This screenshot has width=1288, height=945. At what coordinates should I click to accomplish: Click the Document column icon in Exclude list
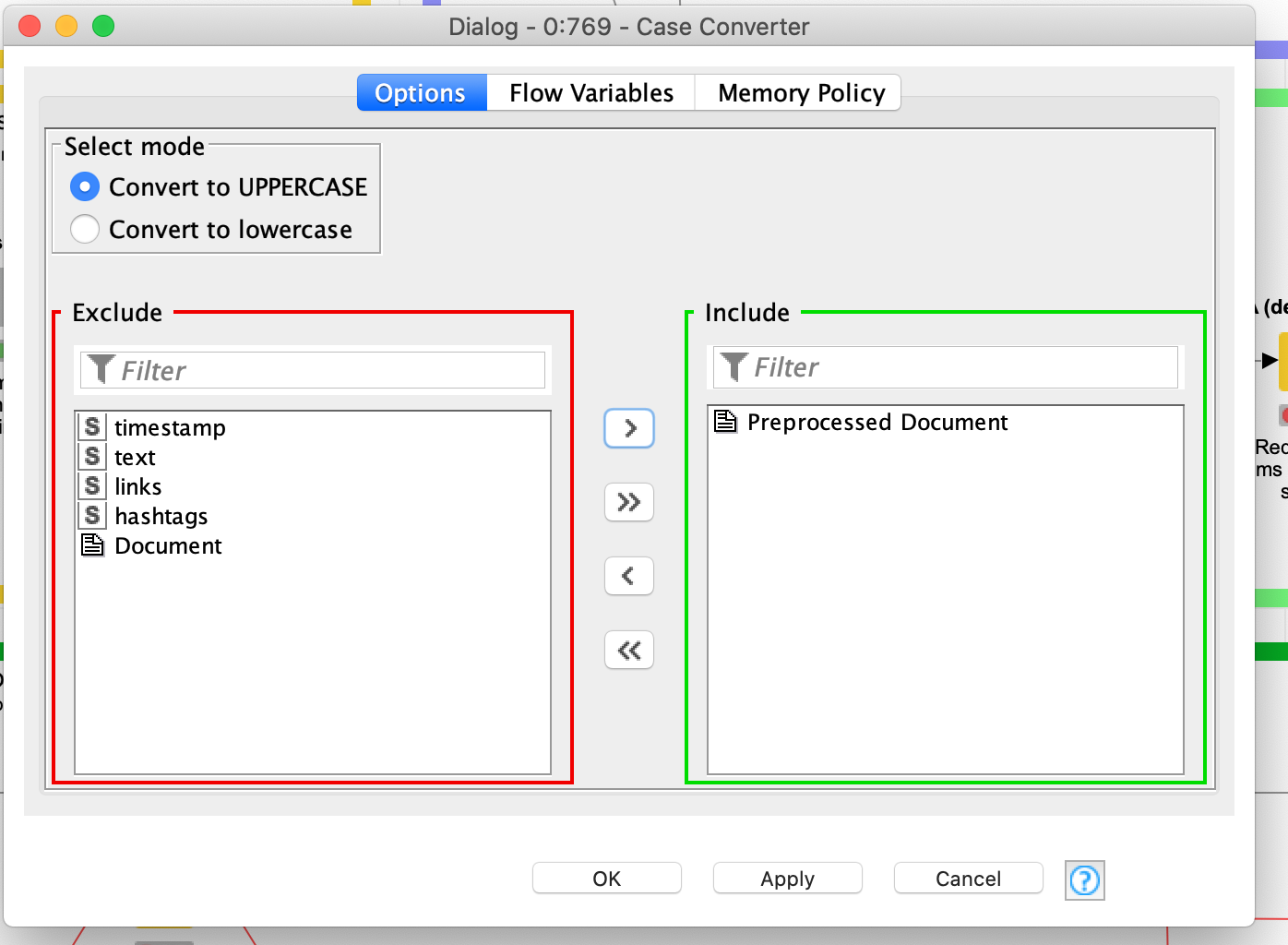[x=93, y=545]
